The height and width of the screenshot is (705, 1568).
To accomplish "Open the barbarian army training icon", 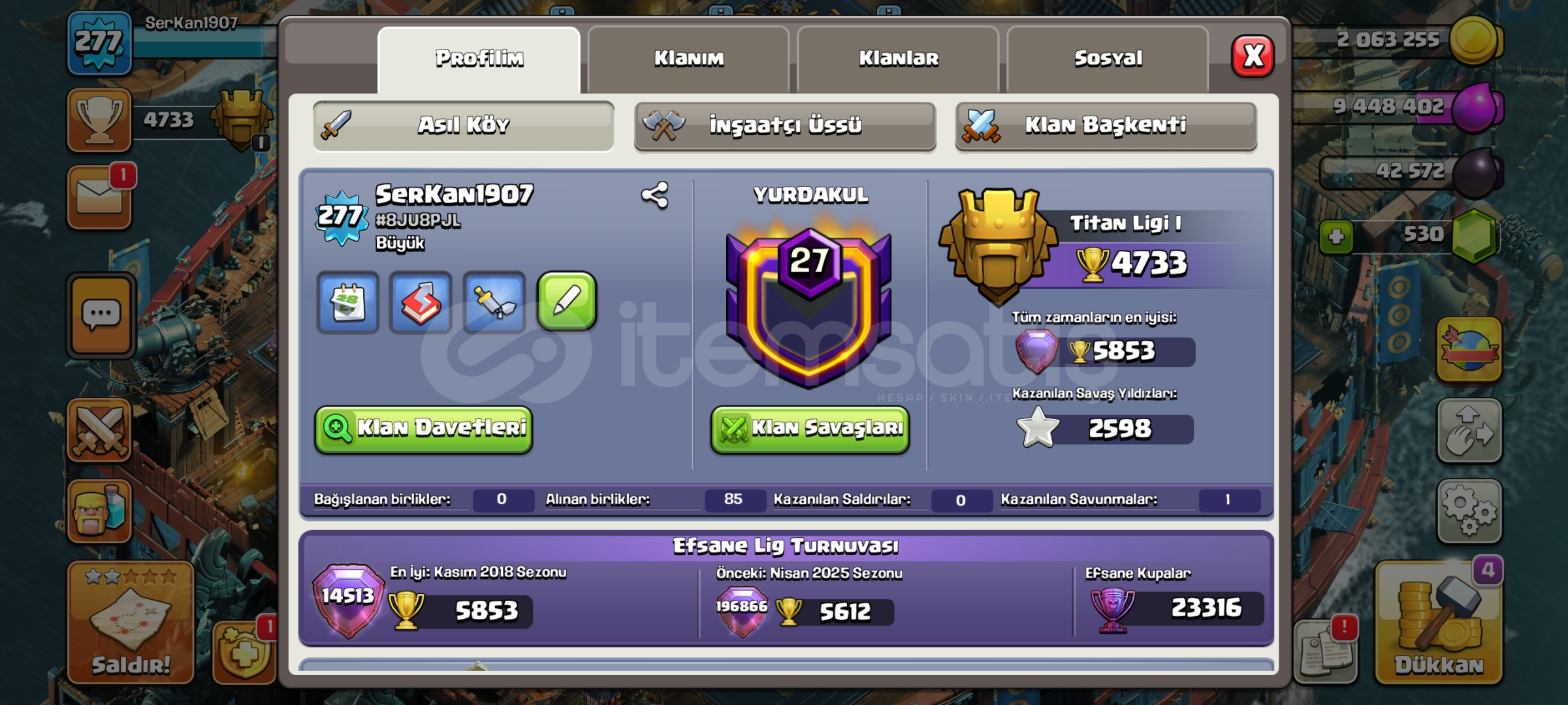I will pos(100,511).
